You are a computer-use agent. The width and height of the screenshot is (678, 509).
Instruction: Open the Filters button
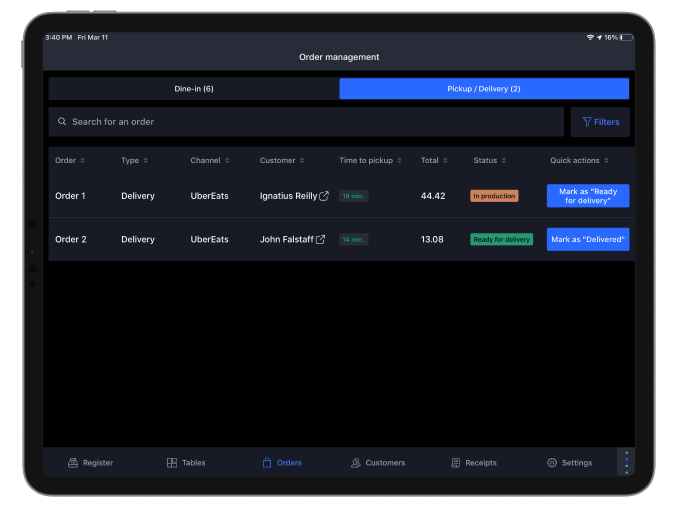pos(600,122)
